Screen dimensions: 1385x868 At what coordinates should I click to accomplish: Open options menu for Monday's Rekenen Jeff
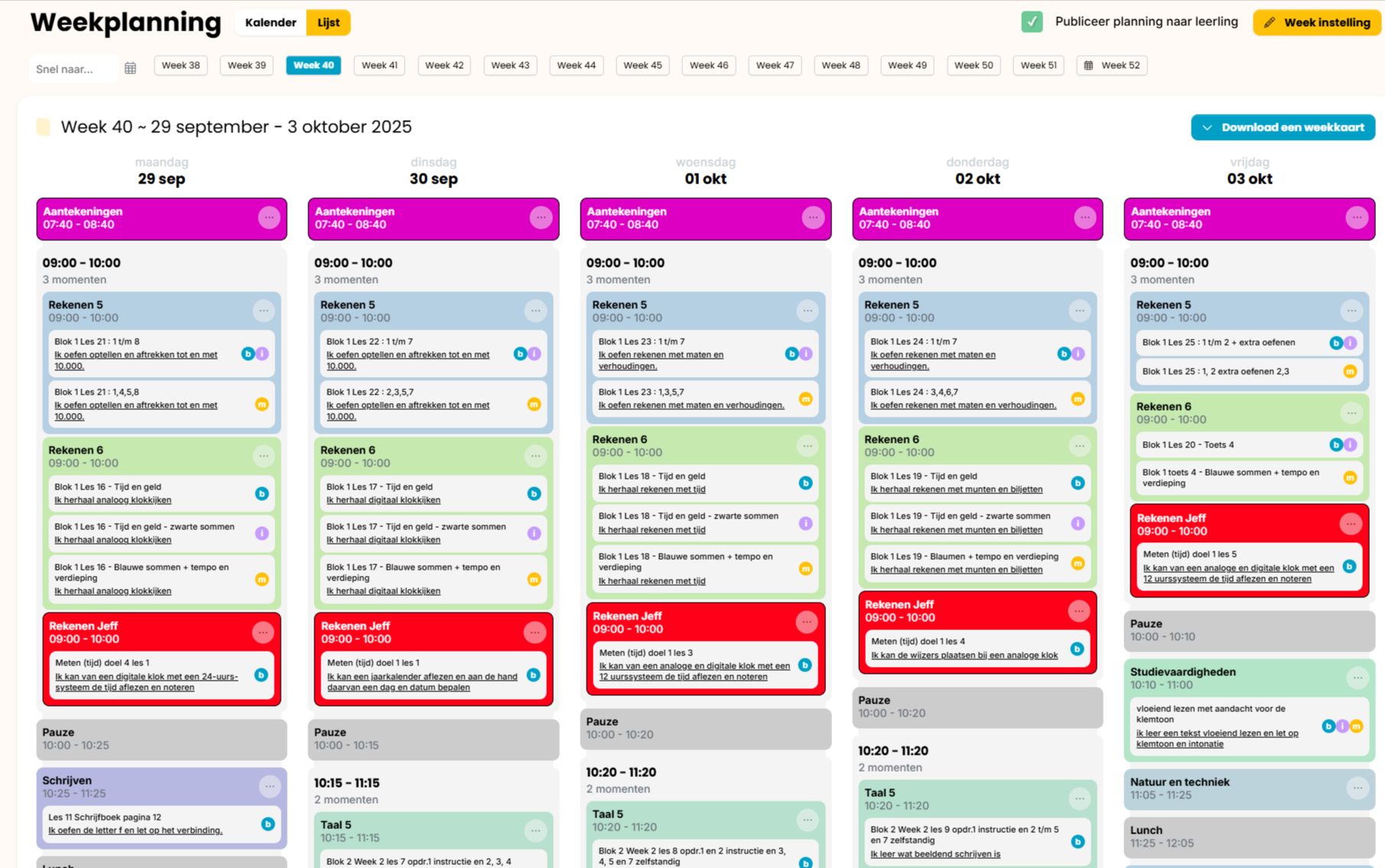pos(262,632)
